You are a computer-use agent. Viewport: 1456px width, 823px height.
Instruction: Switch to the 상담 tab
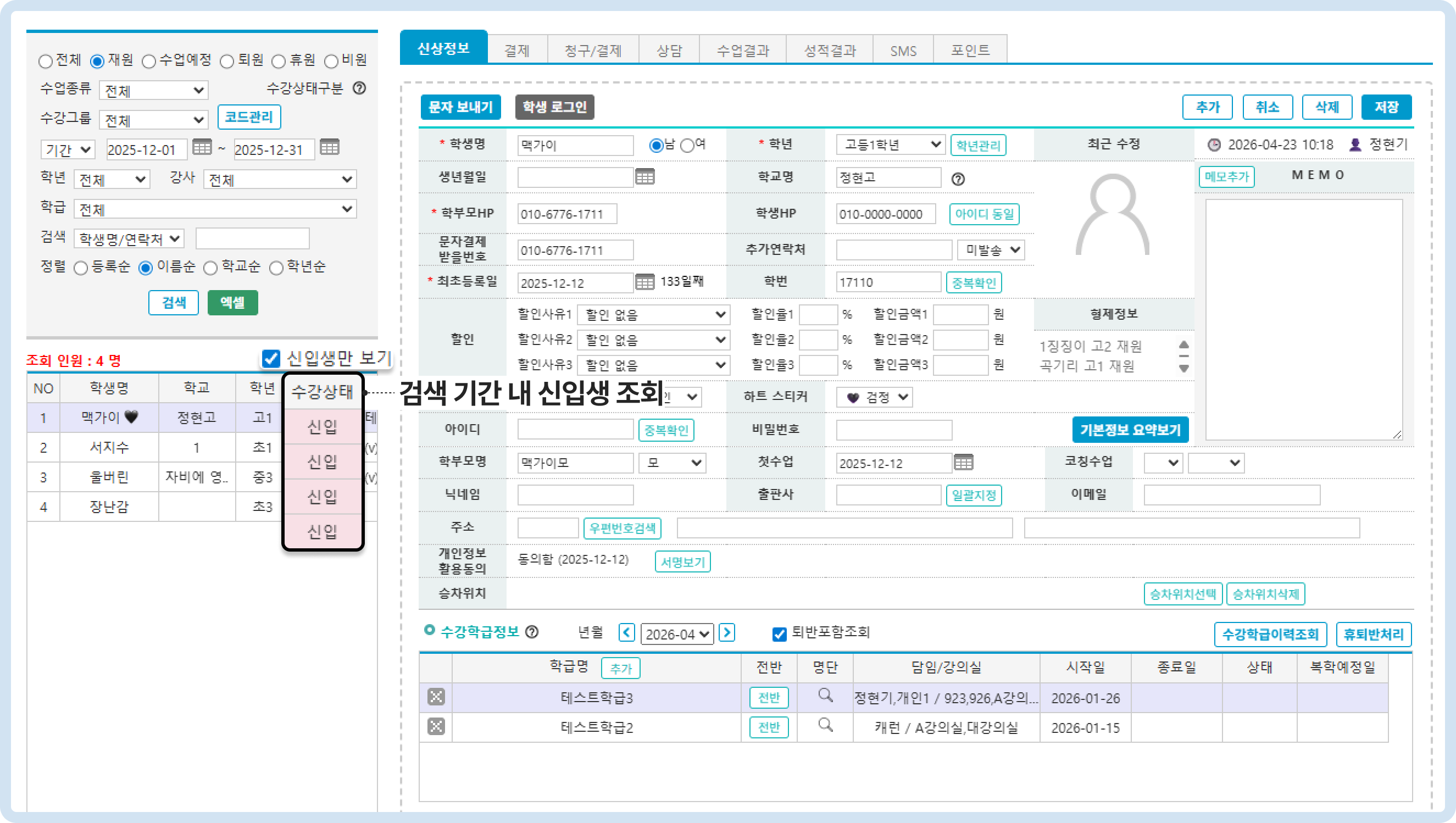point(669,51)
